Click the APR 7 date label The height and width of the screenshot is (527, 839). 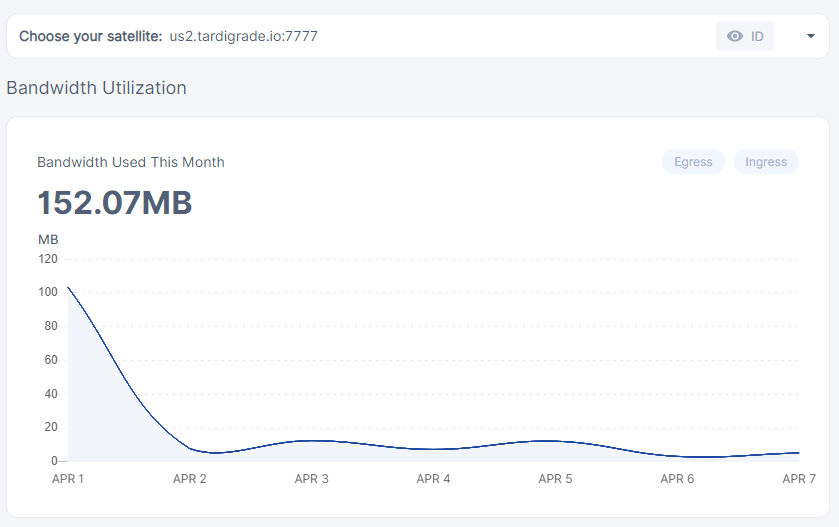799,479
